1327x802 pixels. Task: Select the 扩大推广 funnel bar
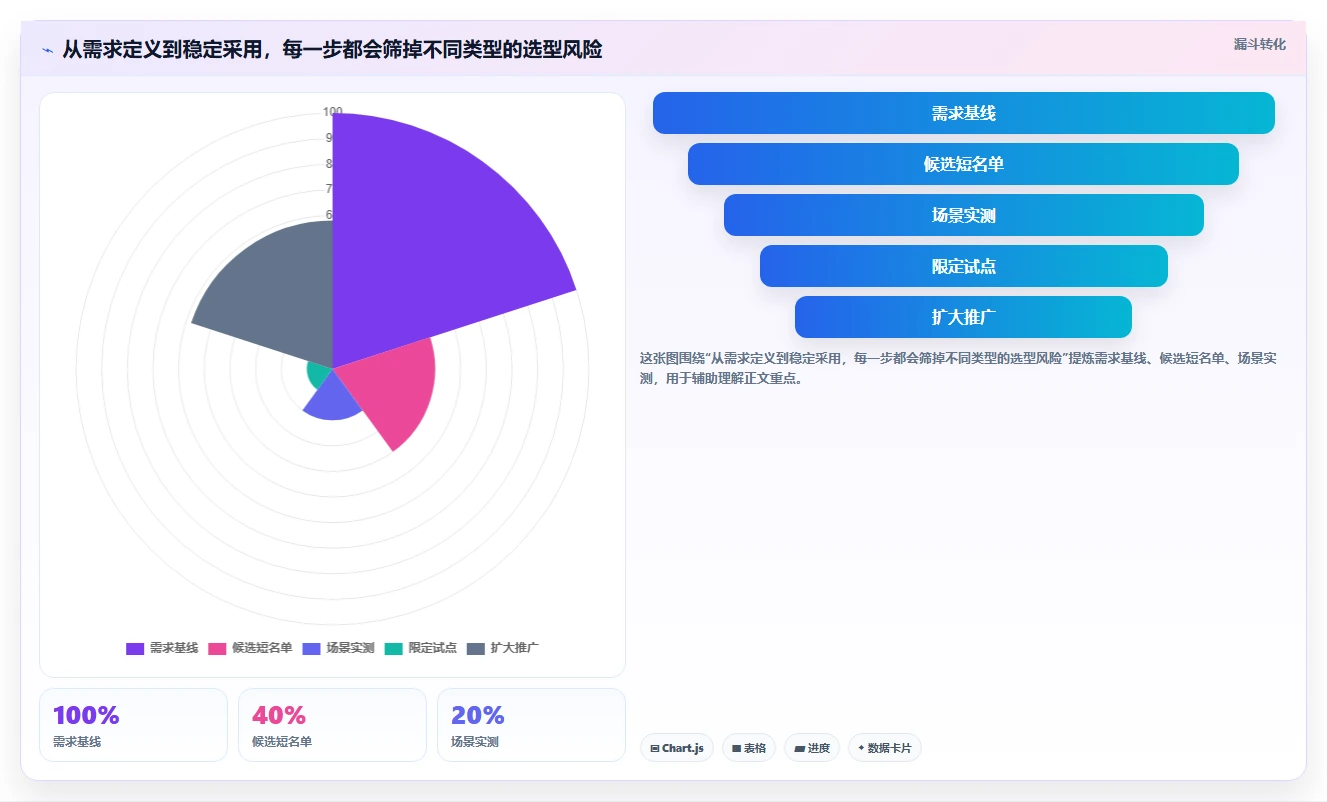963,317
